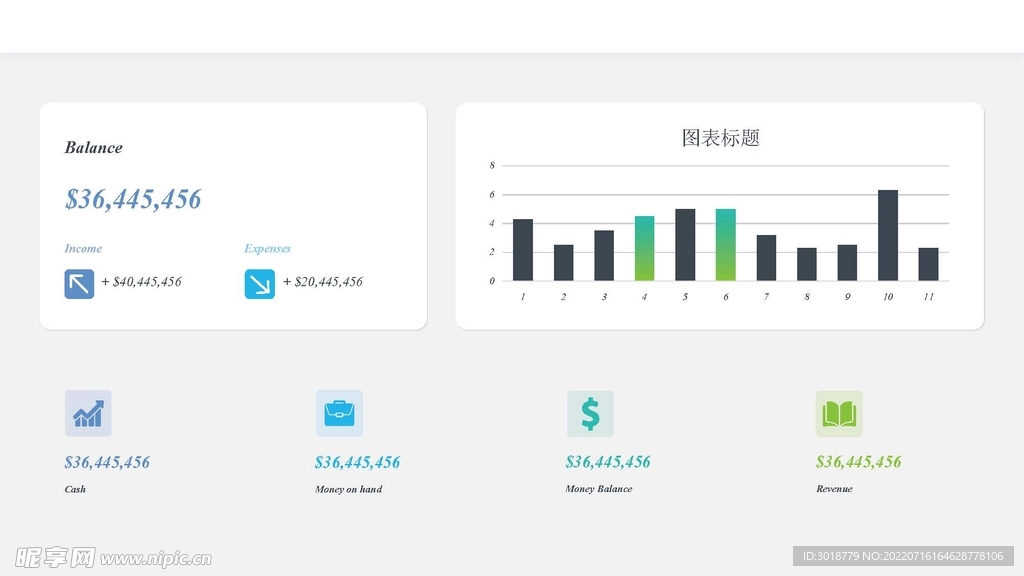Select the green gradient bar 4
Viewport: 1024px width, 576px height.
click(644, 248)
